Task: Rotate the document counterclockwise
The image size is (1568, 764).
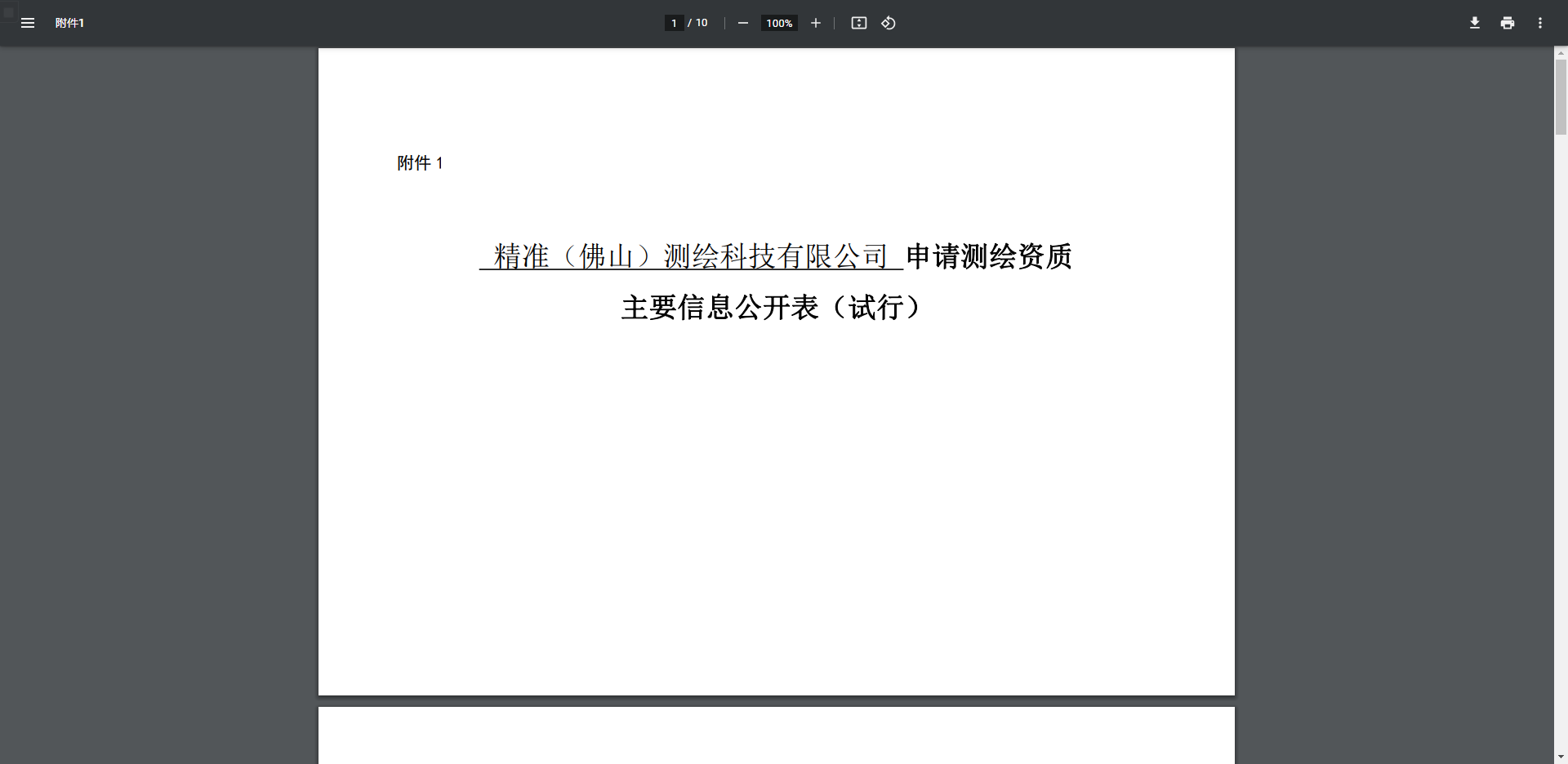Action: (889, 23)
